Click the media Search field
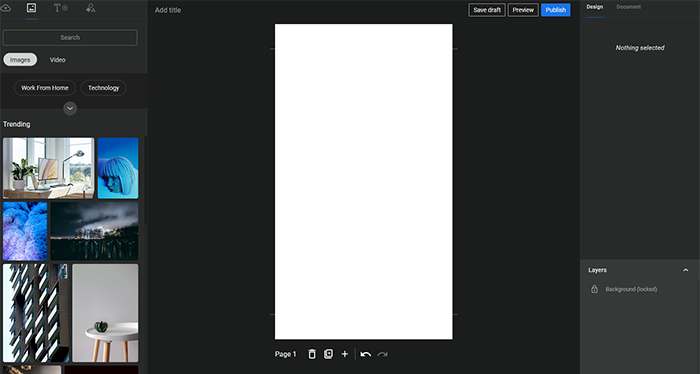 pos(70,37)
